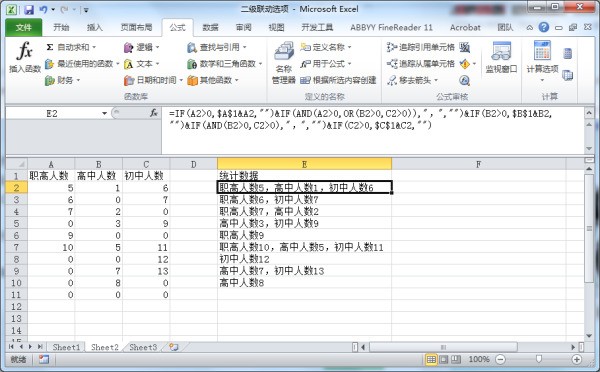Open More Functions (其他函数) icon

(192, 80)
